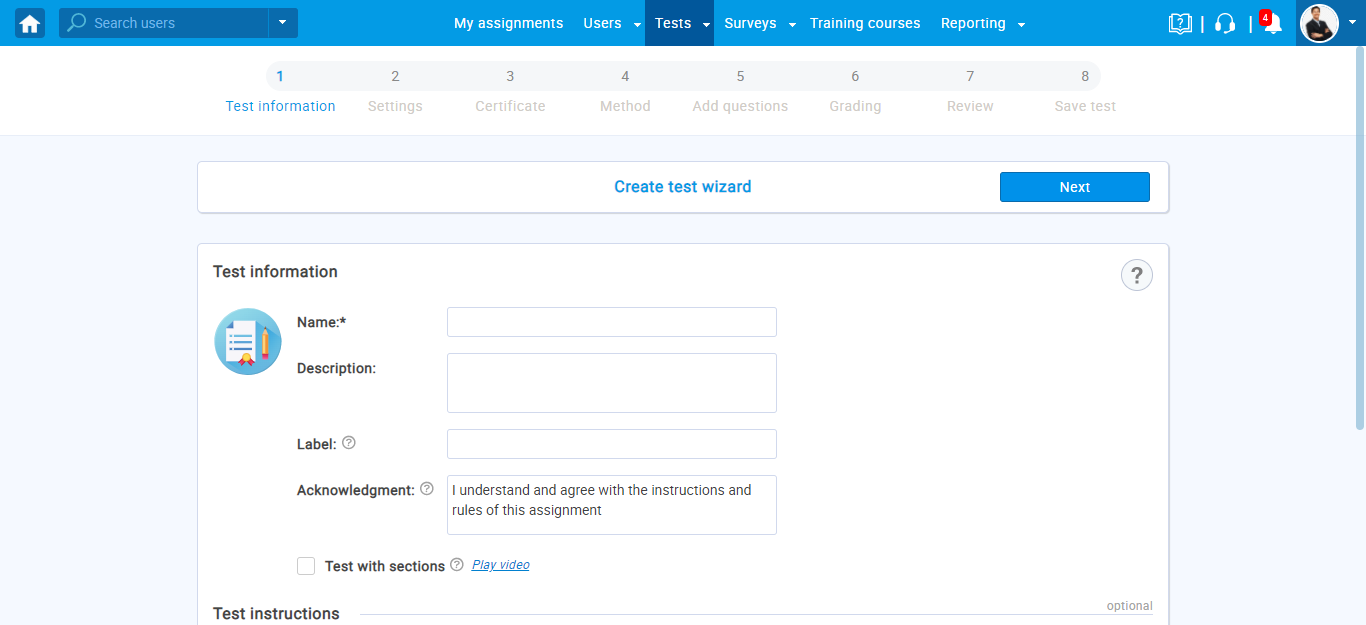Open My assignments page
The height and width of the screenshot is (625, 1366).
tap(508, 23)
